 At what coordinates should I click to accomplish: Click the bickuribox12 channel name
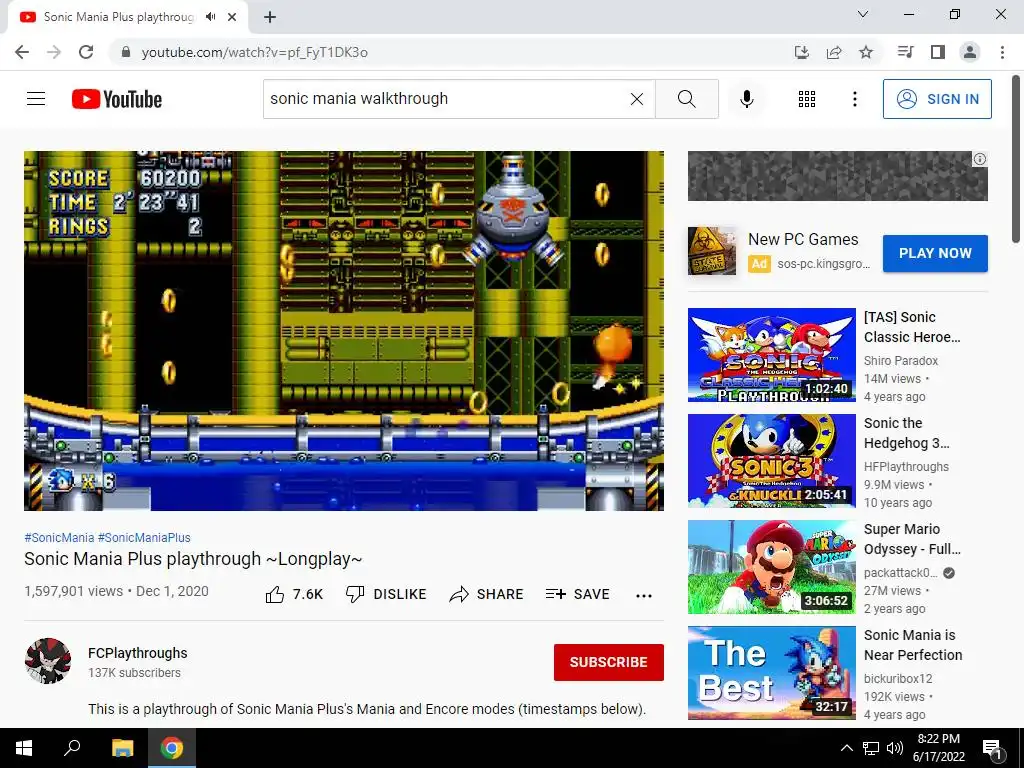(x=898, y=679)
